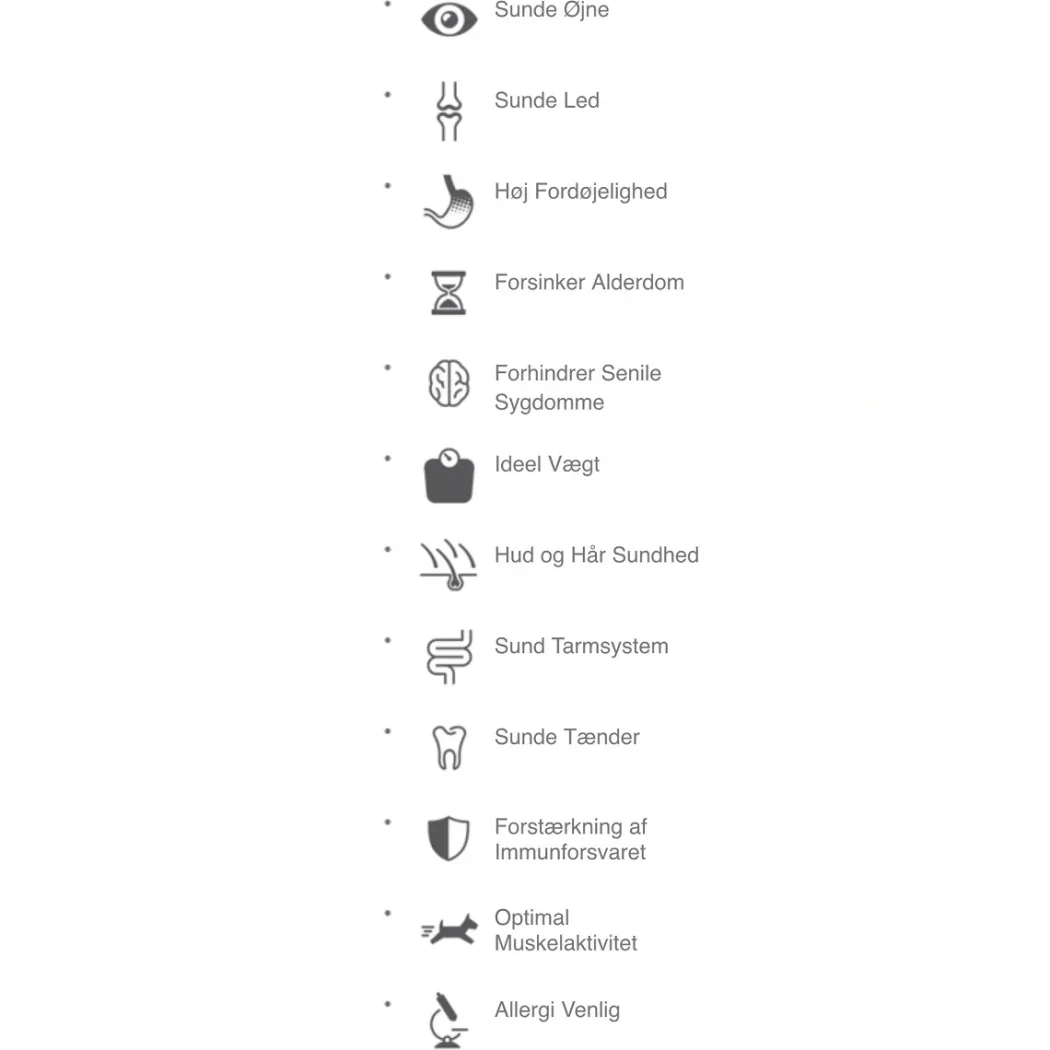Select the Allergi Venlig label
1050x1050 pixels.
coord(557,1010)
